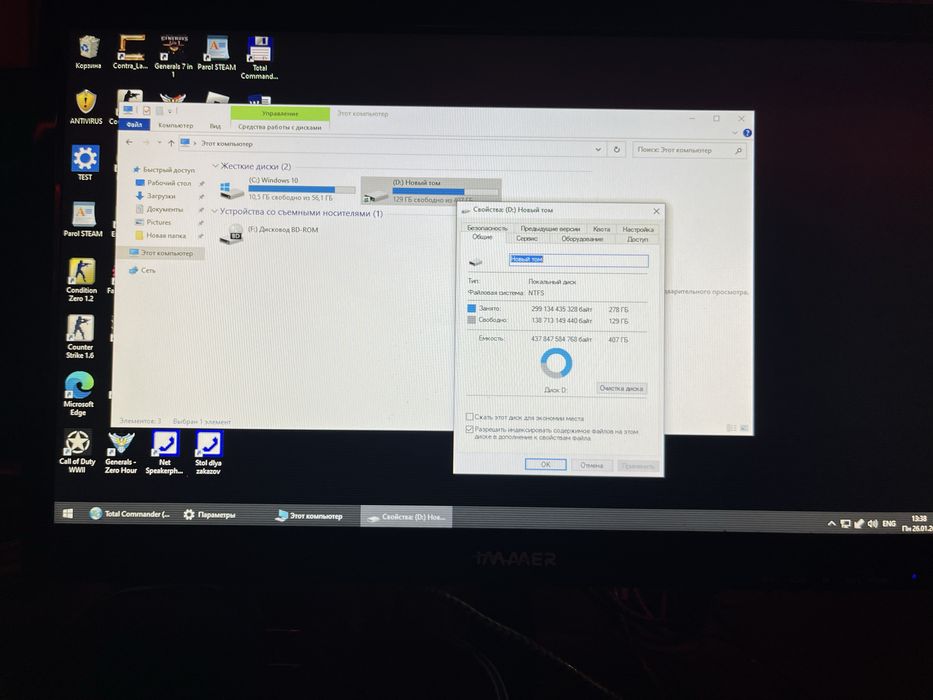Click the Очистка диска button
The height and width of the screenshot is (700, 933).
point(621,388)
